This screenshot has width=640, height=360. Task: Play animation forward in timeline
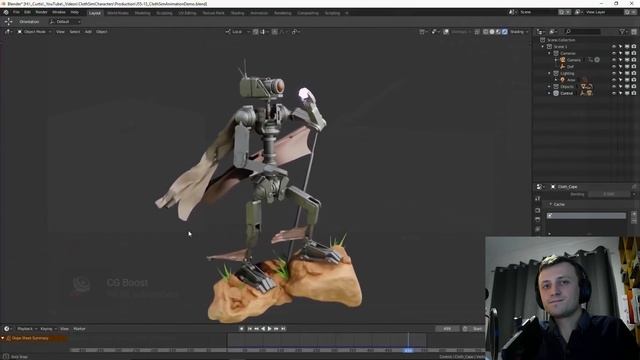coord(269,329)
